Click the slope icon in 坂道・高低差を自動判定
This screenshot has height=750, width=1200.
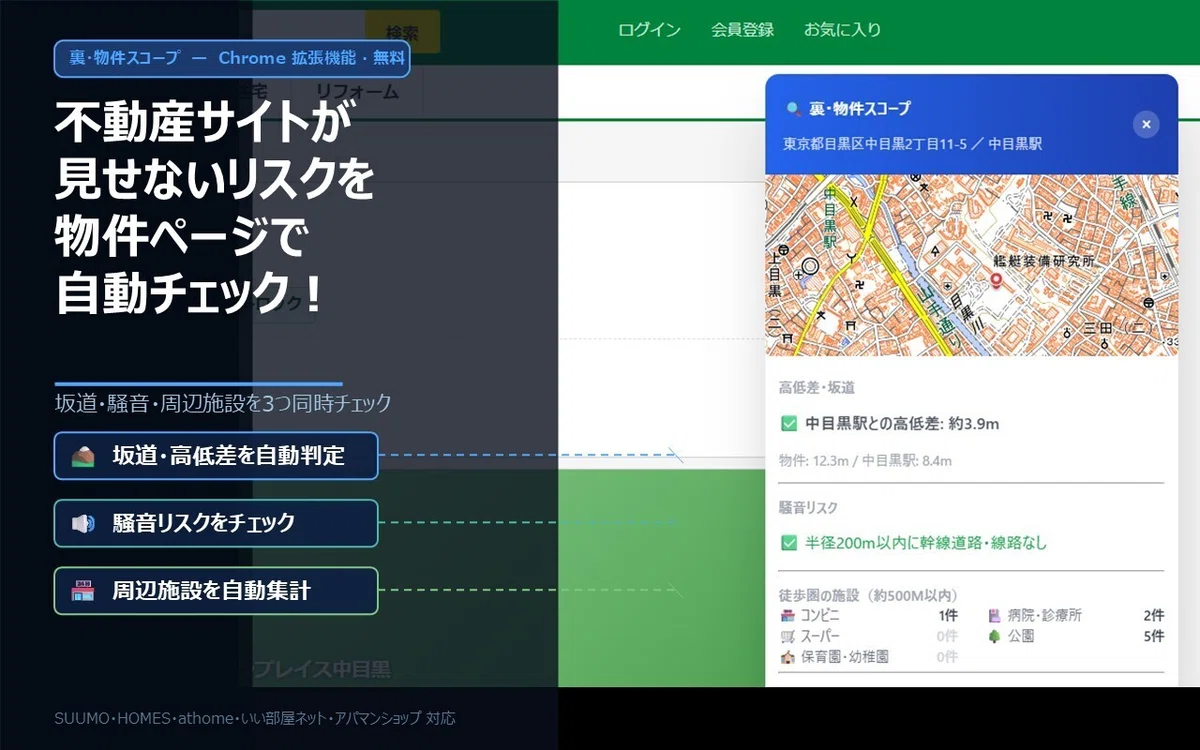[83, 456]
